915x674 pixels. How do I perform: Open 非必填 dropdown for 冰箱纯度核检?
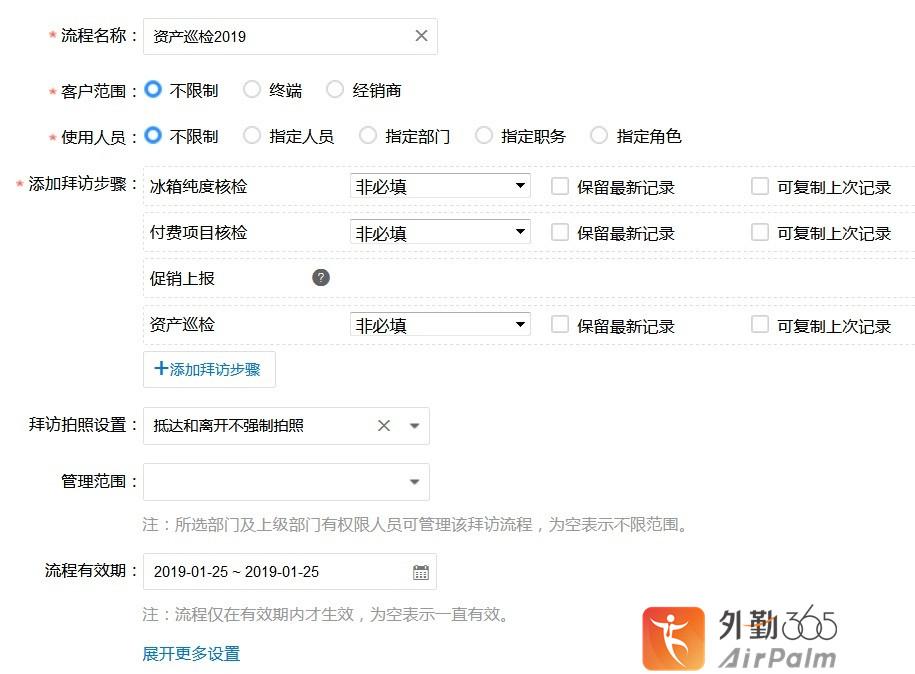coord(440,186)
